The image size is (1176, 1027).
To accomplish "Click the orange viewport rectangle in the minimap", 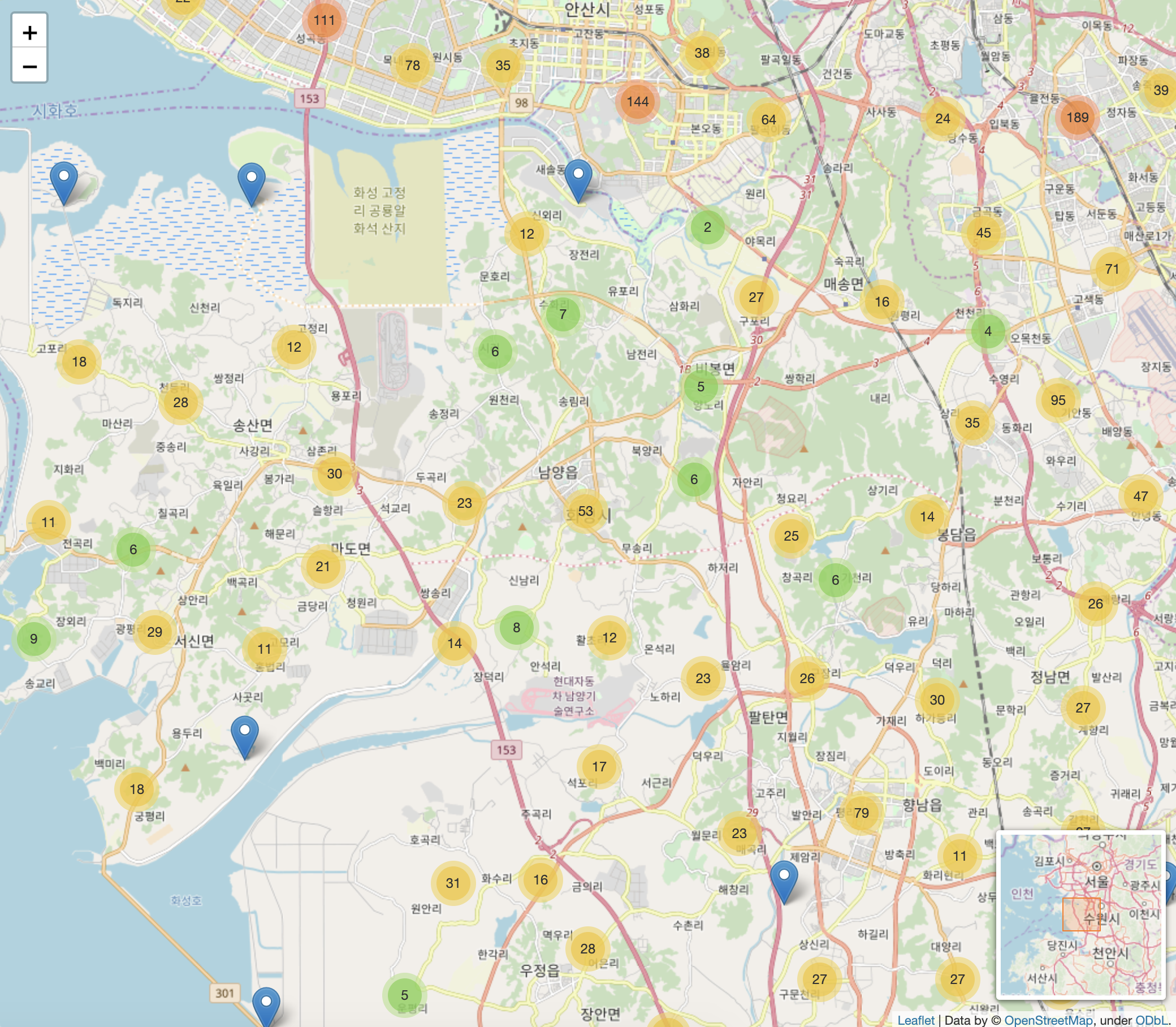I will point(1081,913).
